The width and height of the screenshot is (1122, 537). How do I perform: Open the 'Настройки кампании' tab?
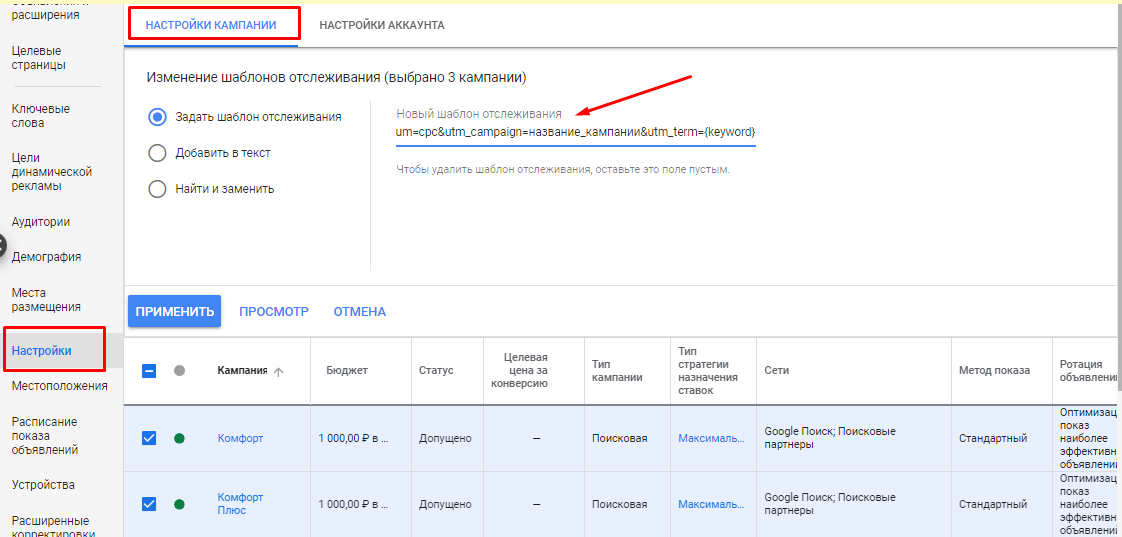(x=211, y=25)
